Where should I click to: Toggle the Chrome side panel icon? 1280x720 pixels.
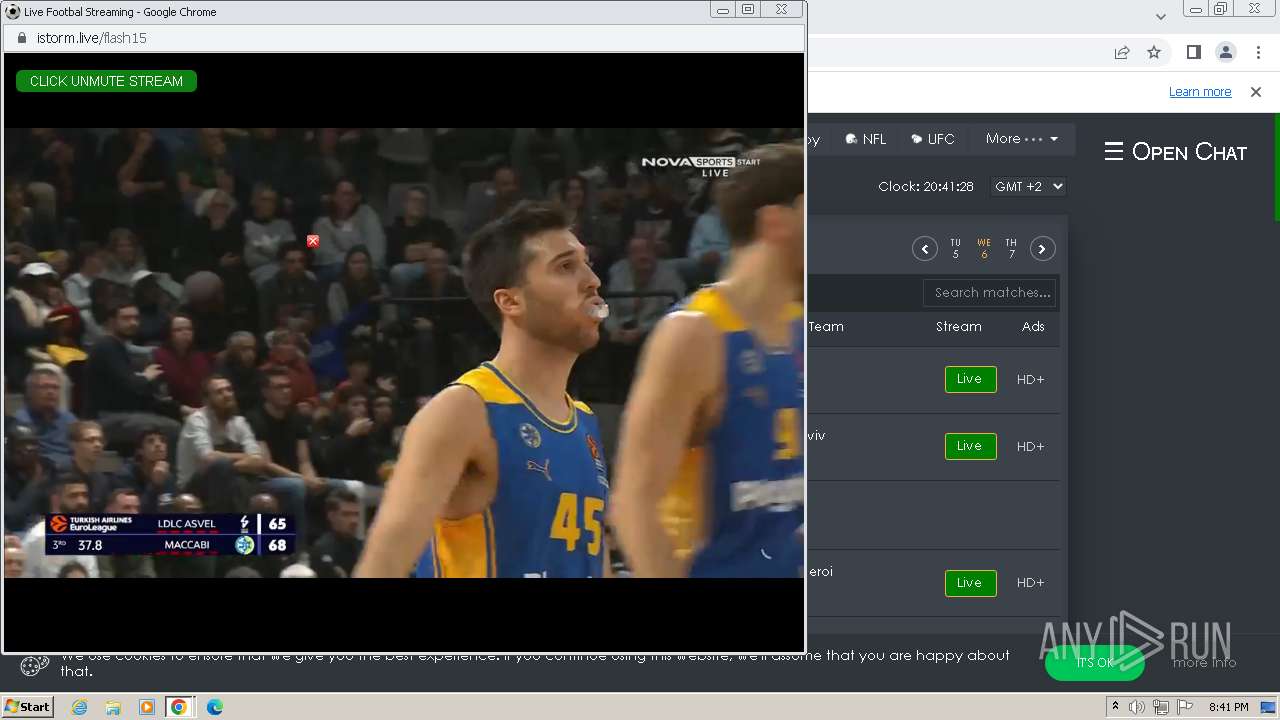point(1194,52)
